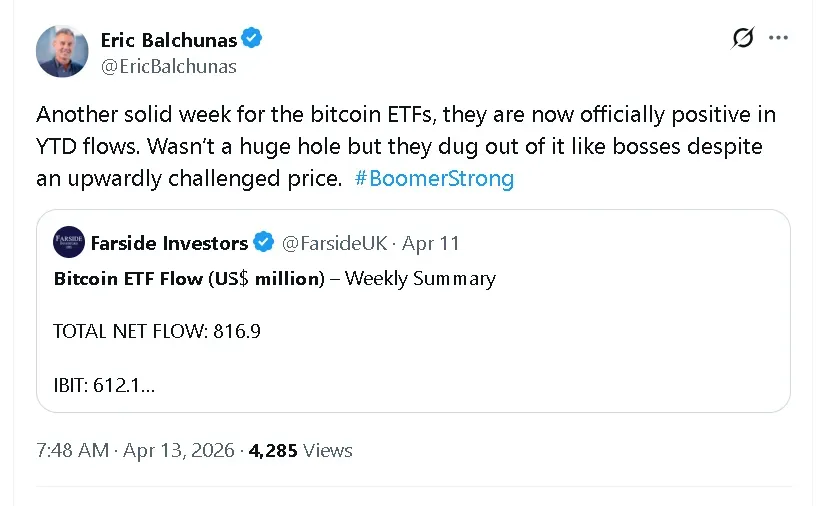Click Eric Balchunas' profile avatar
Viewport: 825px width, 506px height.
[62, 51]
